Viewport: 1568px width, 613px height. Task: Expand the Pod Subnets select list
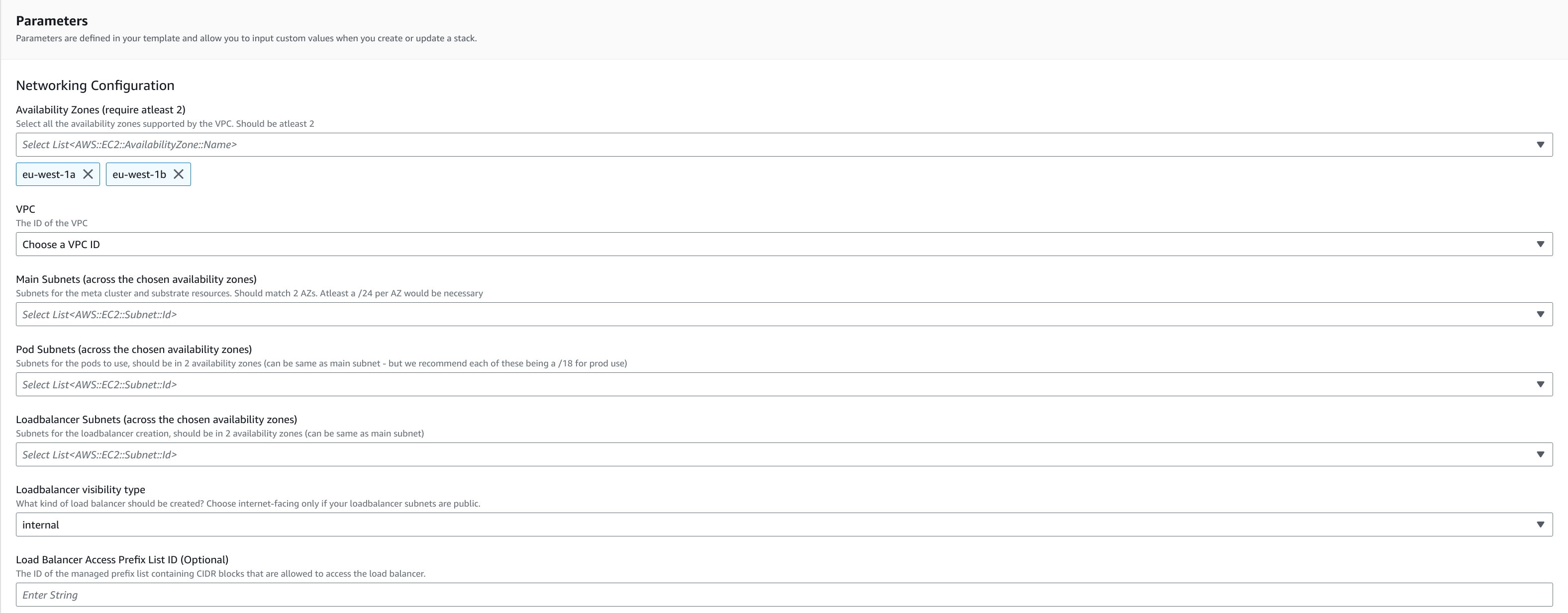[x=730, y=384]
